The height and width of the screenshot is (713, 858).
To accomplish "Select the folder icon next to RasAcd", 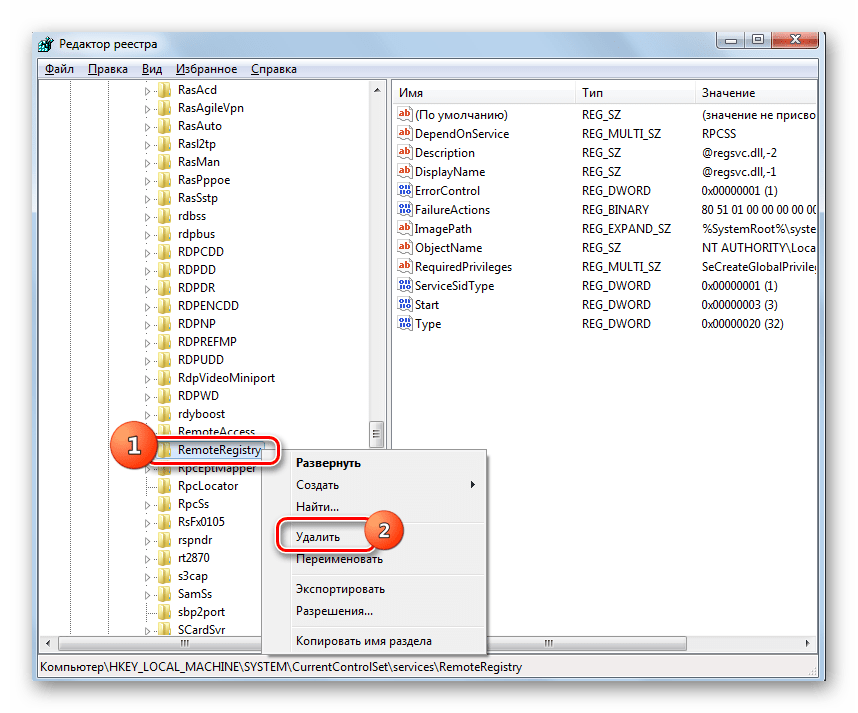I will [165, 90].
